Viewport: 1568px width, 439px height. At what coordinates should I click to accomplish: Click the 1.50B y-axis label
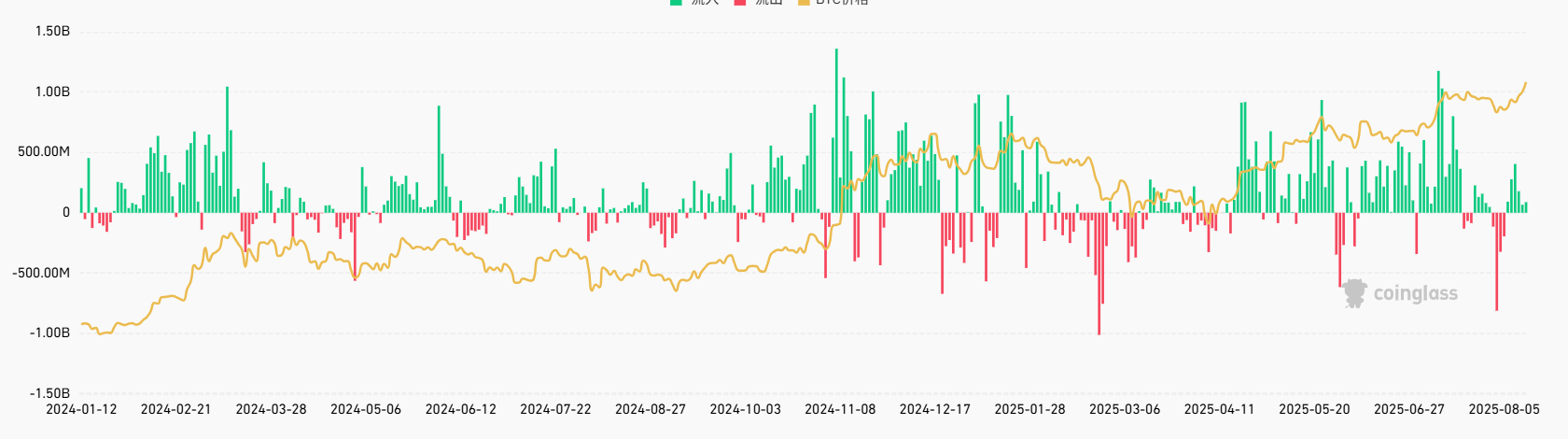pos(52,32)
